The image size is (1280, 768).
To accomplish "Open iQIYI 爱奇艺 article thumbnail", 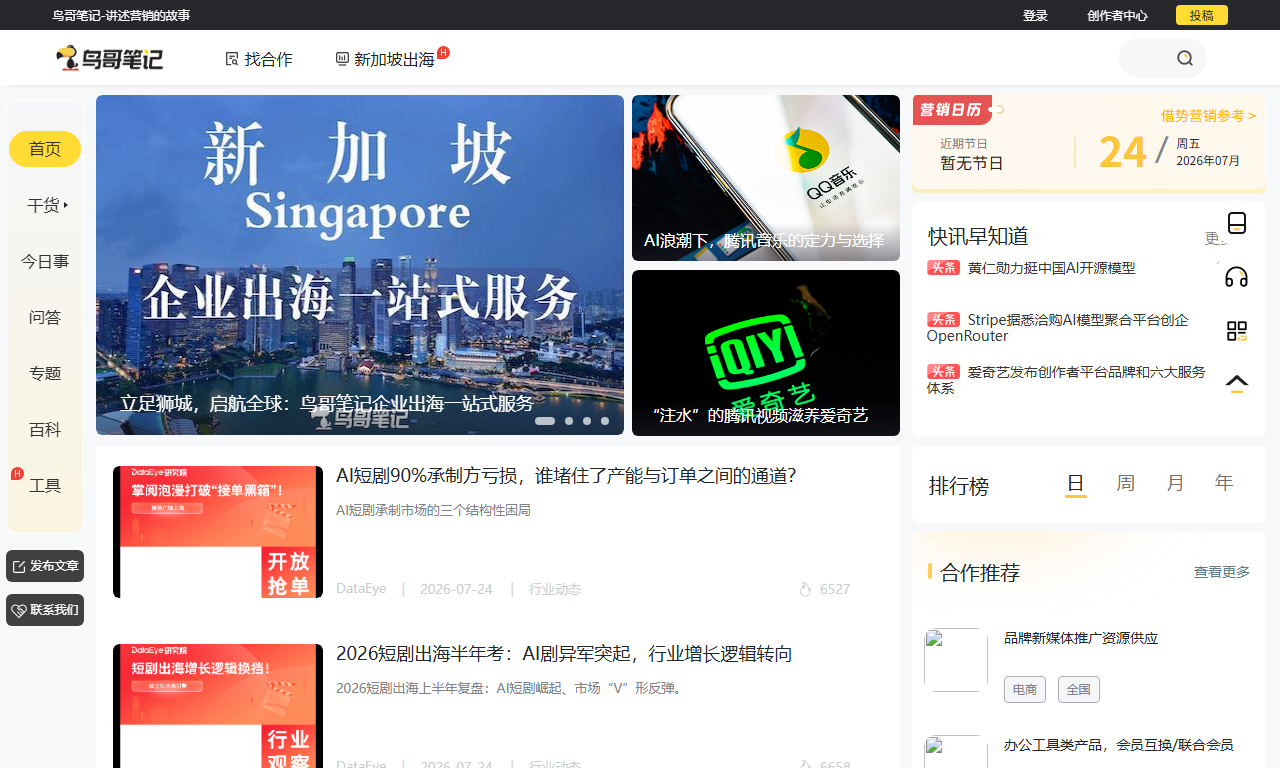I will click(x=766, y=353).
